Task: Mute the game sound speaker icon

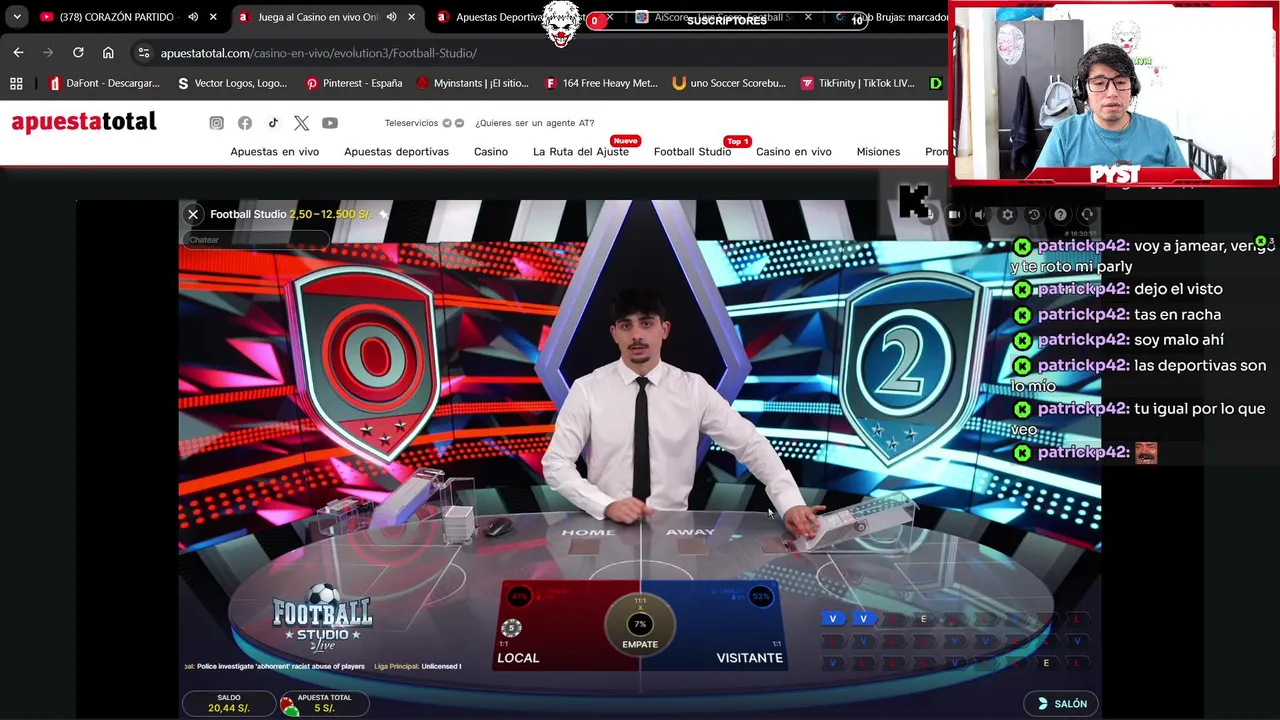Action: [981, 214]
